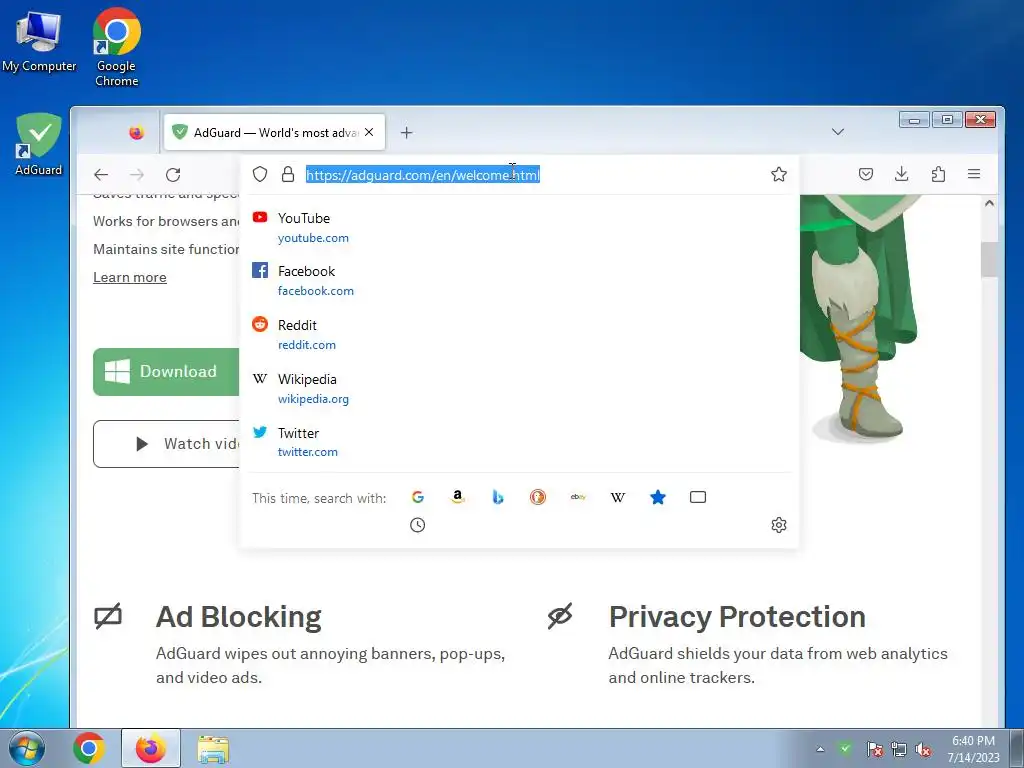Search this time with eBay icon
This screenshot has height=768, width=1024.
click(578, 497)
